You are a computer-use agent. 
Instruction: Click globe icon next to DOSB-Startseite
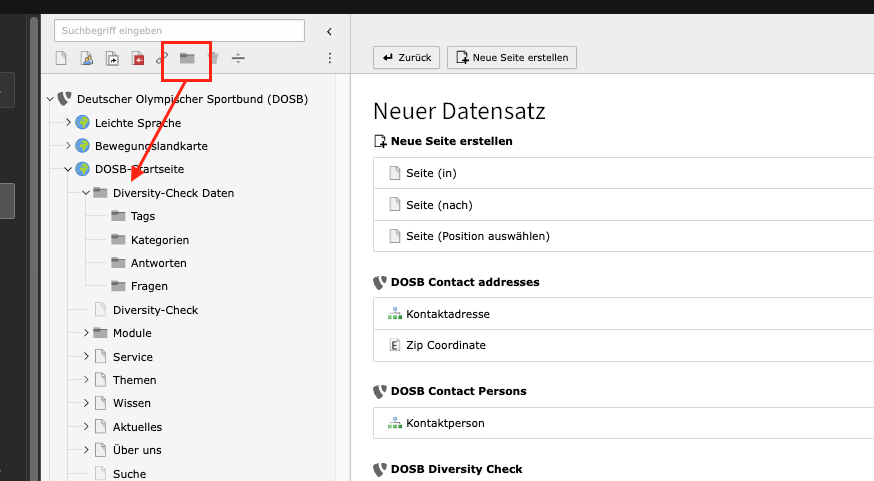click(82, 168)
